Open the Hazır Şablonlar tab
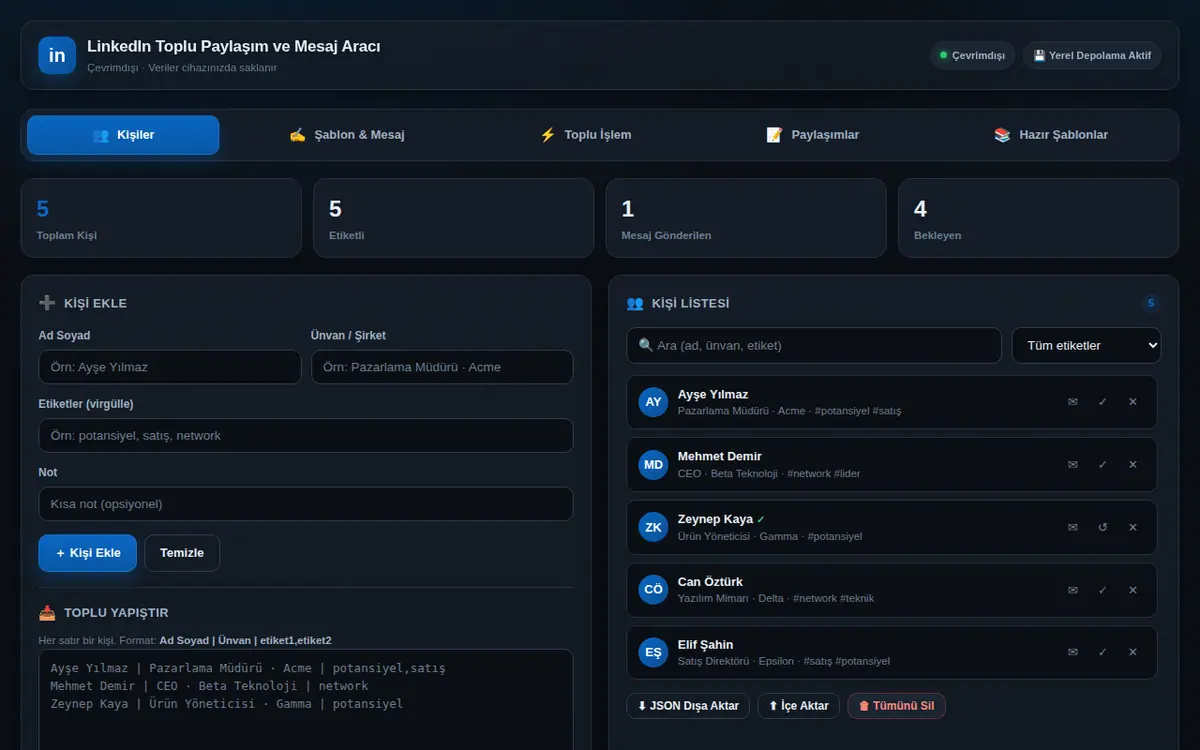This screenshot has height=750, width=1200. click(1051, 135)
